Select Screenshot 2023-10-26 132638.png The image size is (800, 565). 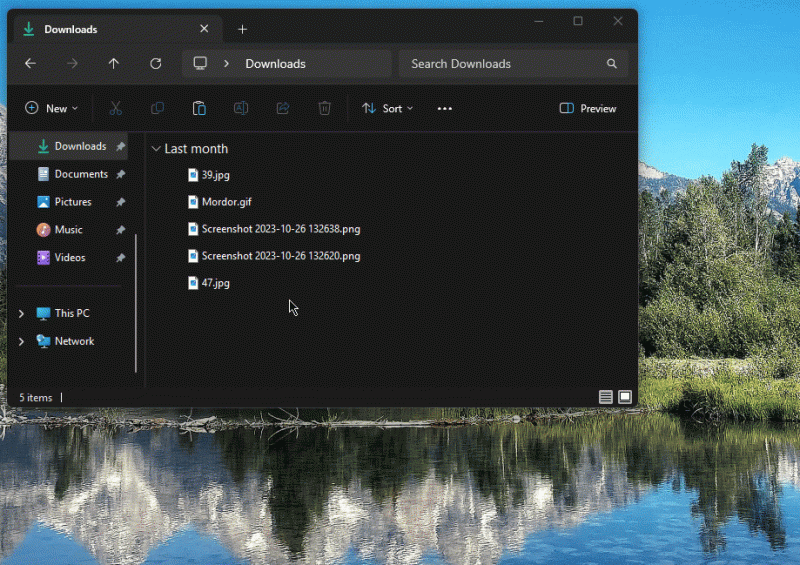[x=274, y=229]
